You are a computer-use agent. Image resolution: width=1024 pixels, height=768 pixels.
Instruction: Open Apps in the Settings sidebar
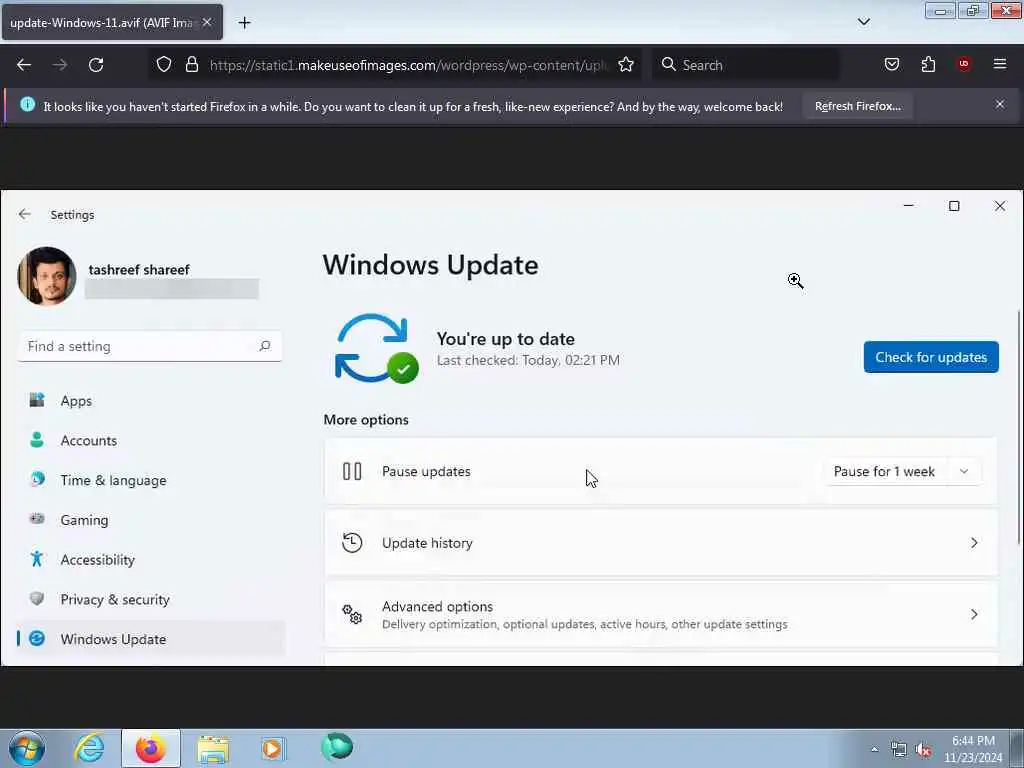150,401
